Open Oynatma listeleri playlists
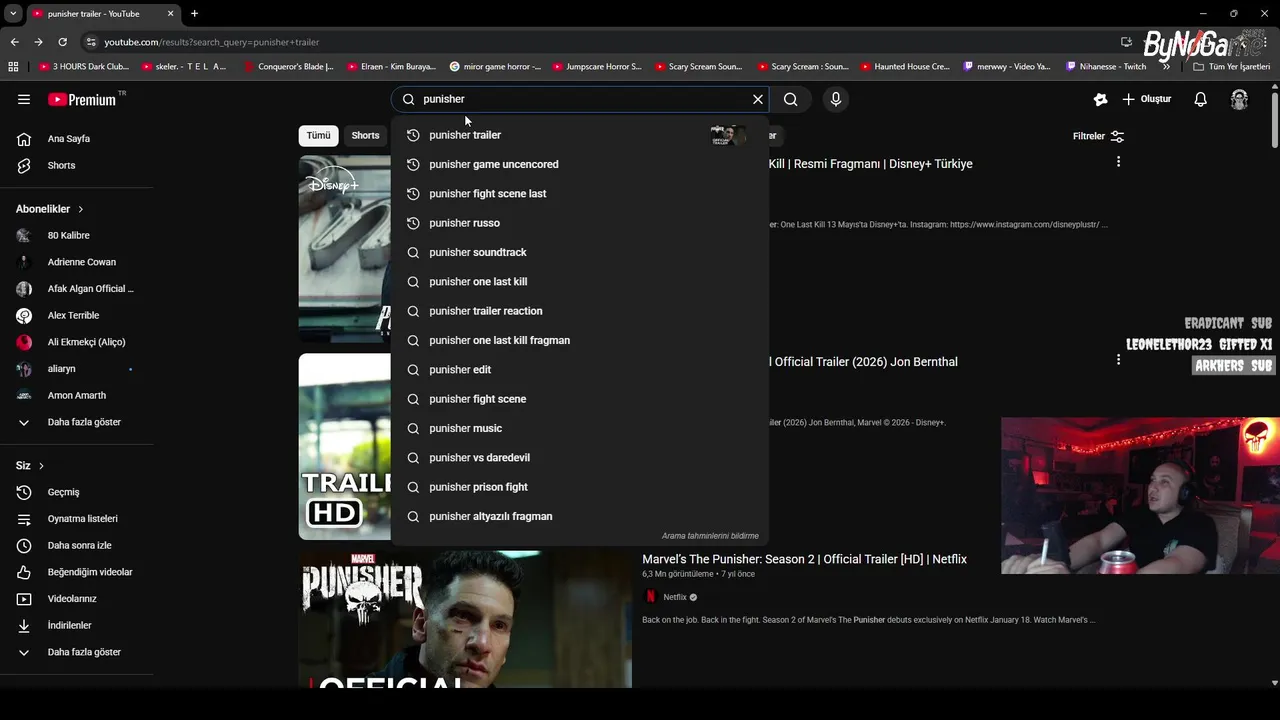Image resolution: width=1280 pixels, height=720 pixels. coord(76,519)
